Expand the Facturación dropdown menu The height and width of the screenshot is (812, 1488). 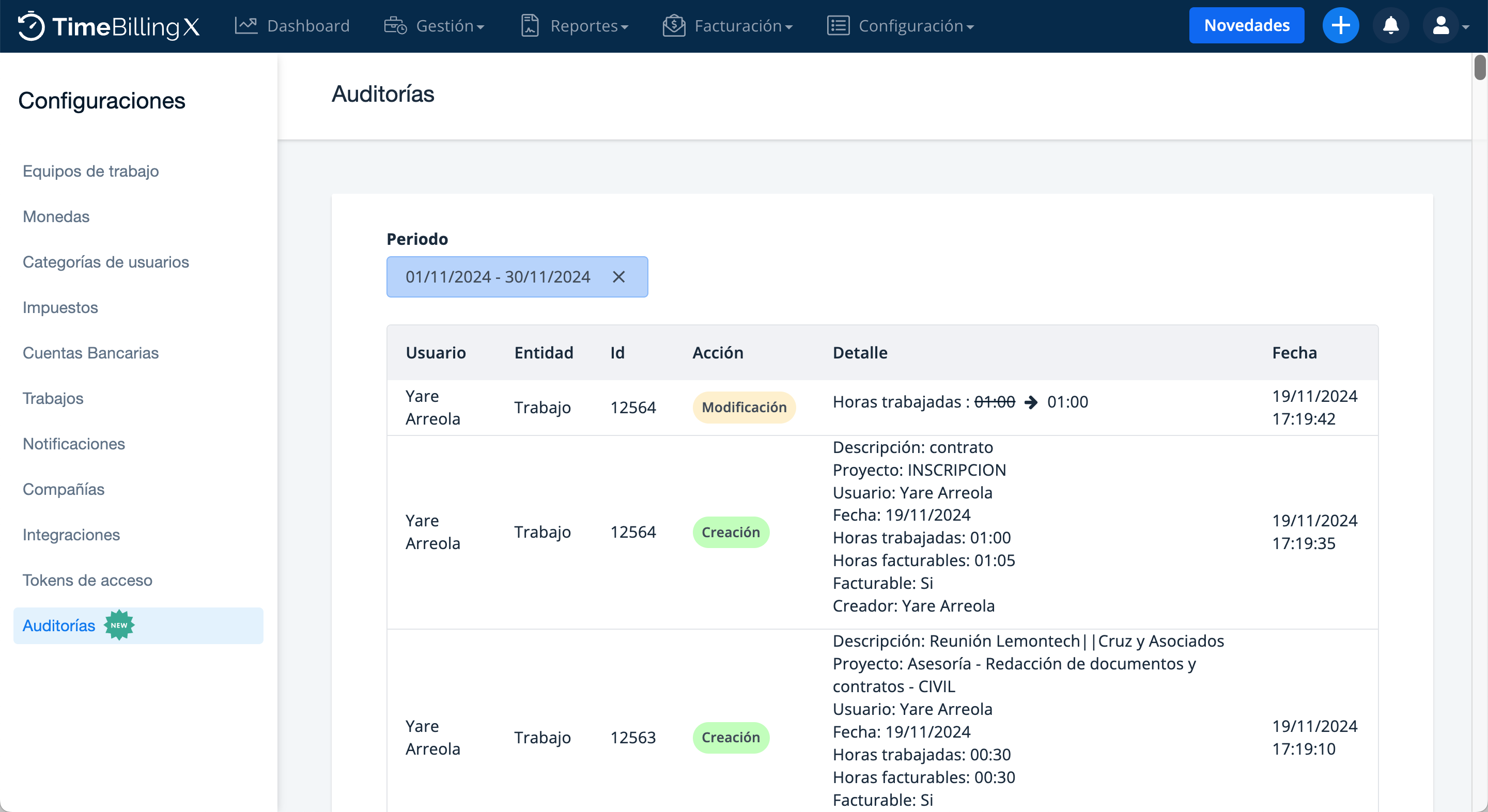pos(743,26)
